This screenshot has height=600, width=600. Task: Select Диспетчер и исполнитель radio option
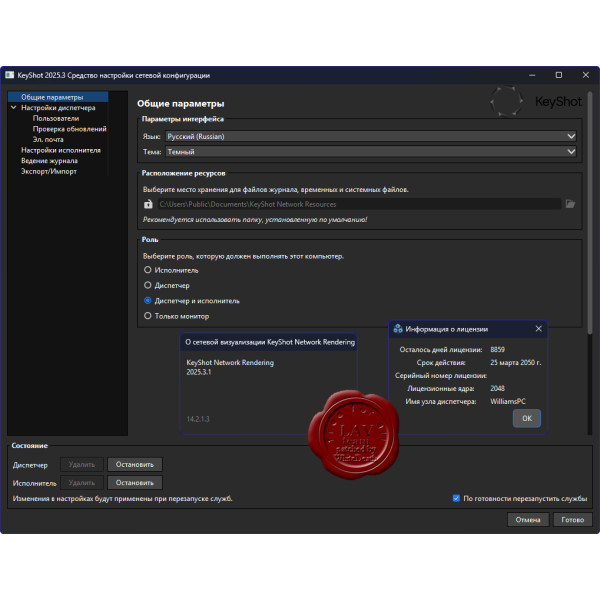pos(148,300)
